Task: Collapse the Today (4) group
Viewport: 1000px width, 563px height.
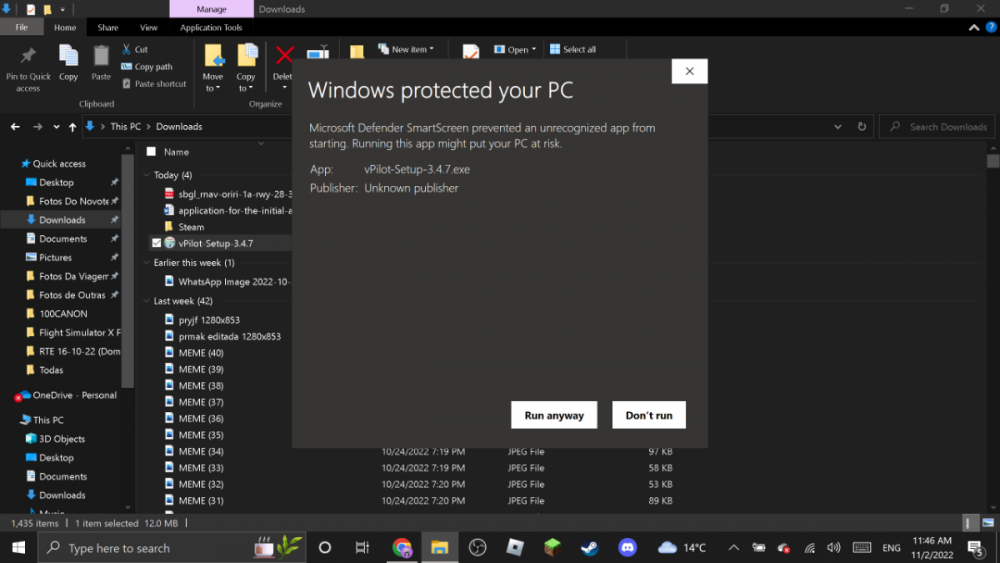Action: 147,175
